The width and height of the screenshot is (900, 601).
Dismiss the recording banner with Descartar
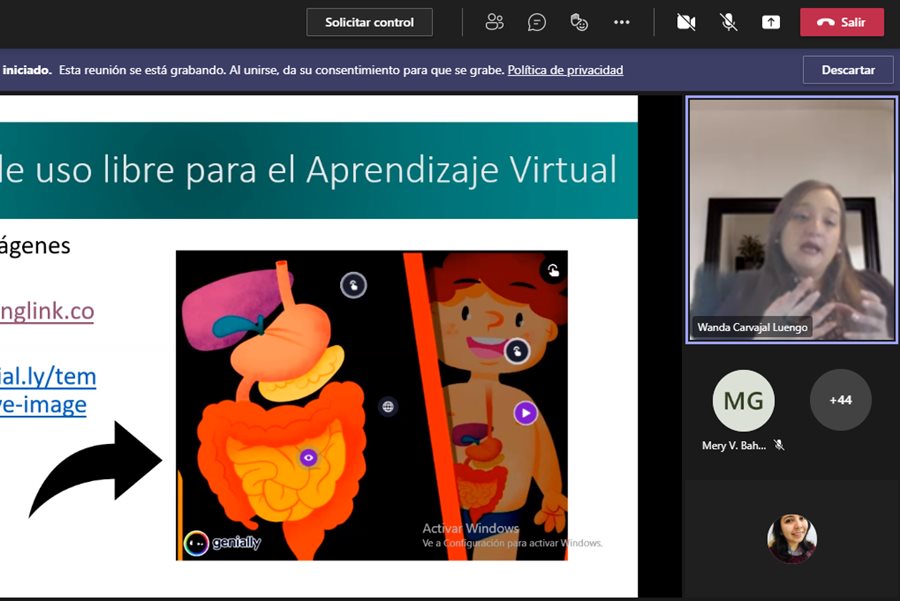[x=848, y=70]
